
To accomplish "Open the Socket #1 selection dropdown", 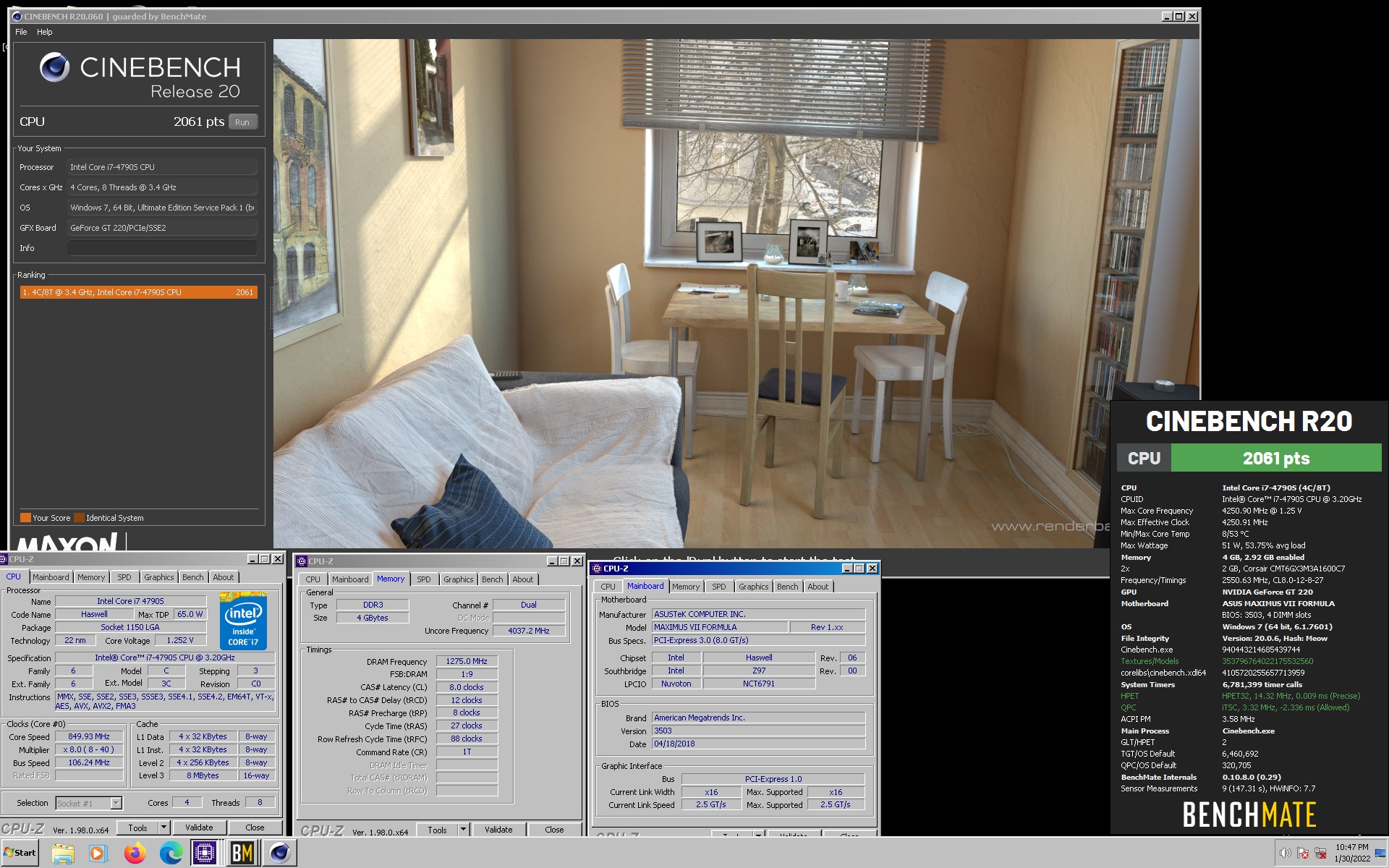I will (x=116, y=803).
